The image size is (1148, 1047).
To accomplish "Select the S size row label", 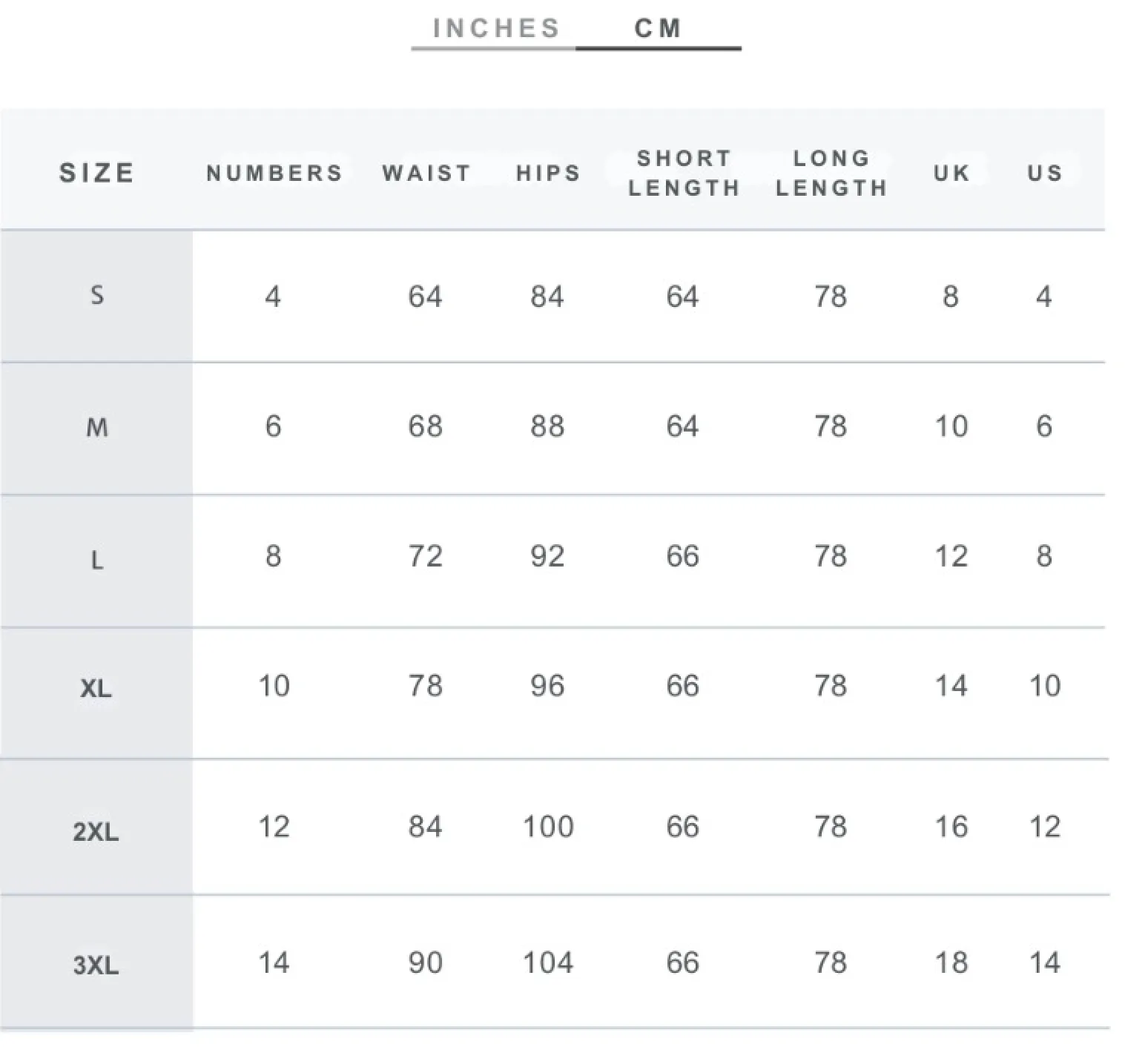I will [x=97, y=295].
